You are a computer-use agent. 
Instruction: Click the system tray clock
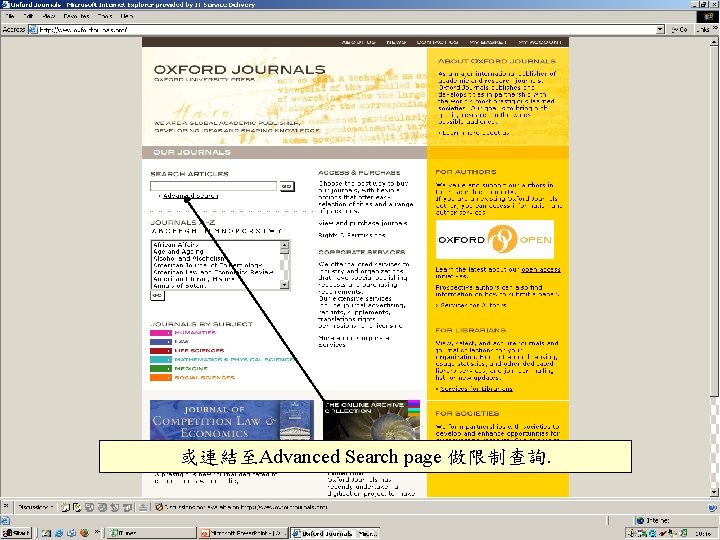point(703,533)
